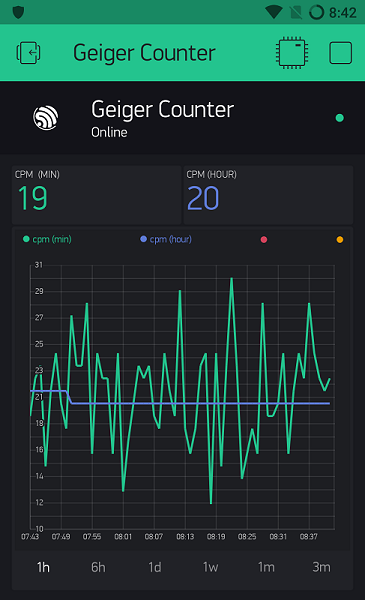This screenshot has height=600, width=365.
Task: Open the shield icon in status bar
Action: 18,12
